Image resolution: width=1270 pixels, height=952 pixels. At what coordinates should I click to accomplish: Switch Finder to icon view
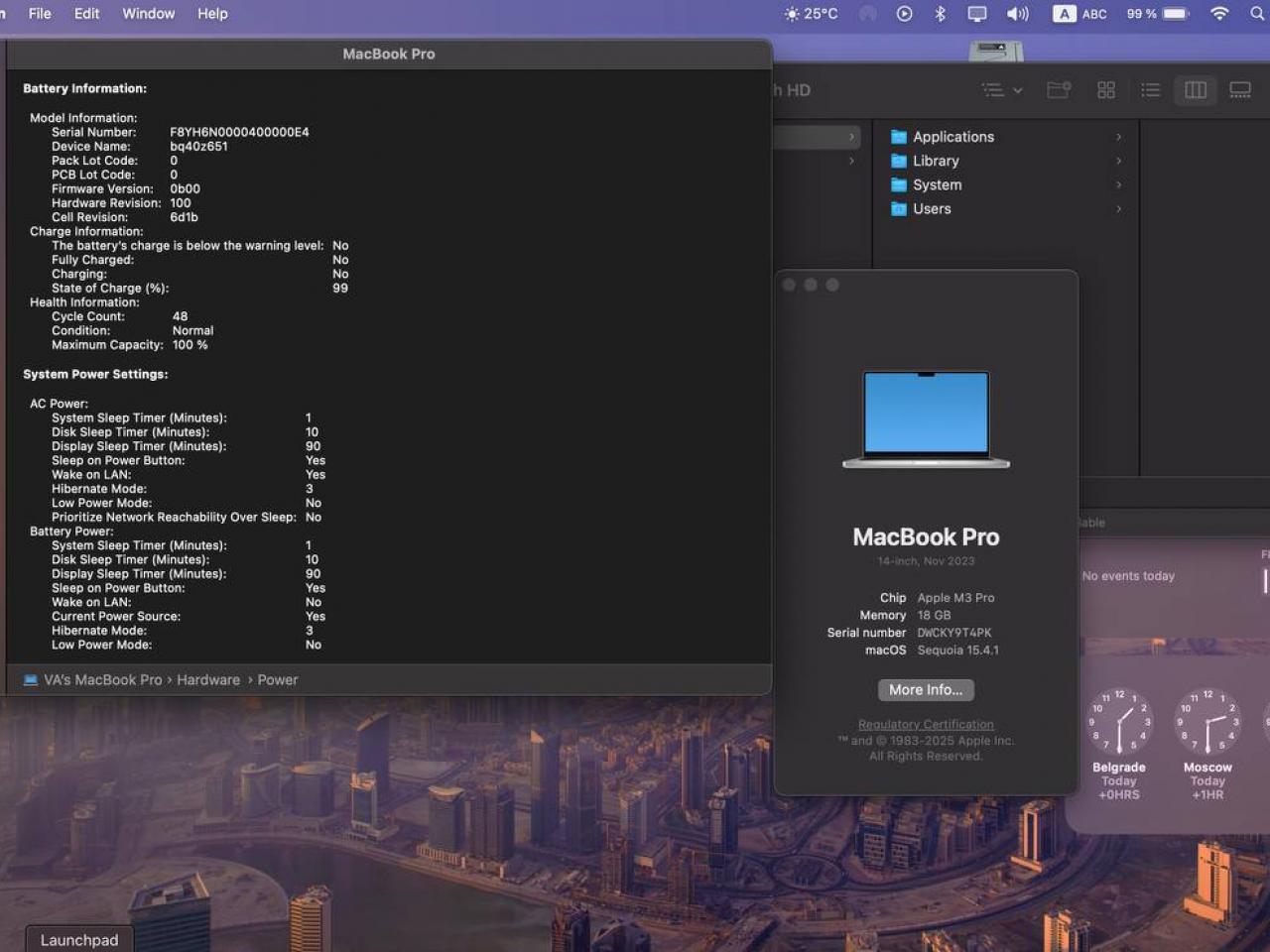coord(1106,90)
